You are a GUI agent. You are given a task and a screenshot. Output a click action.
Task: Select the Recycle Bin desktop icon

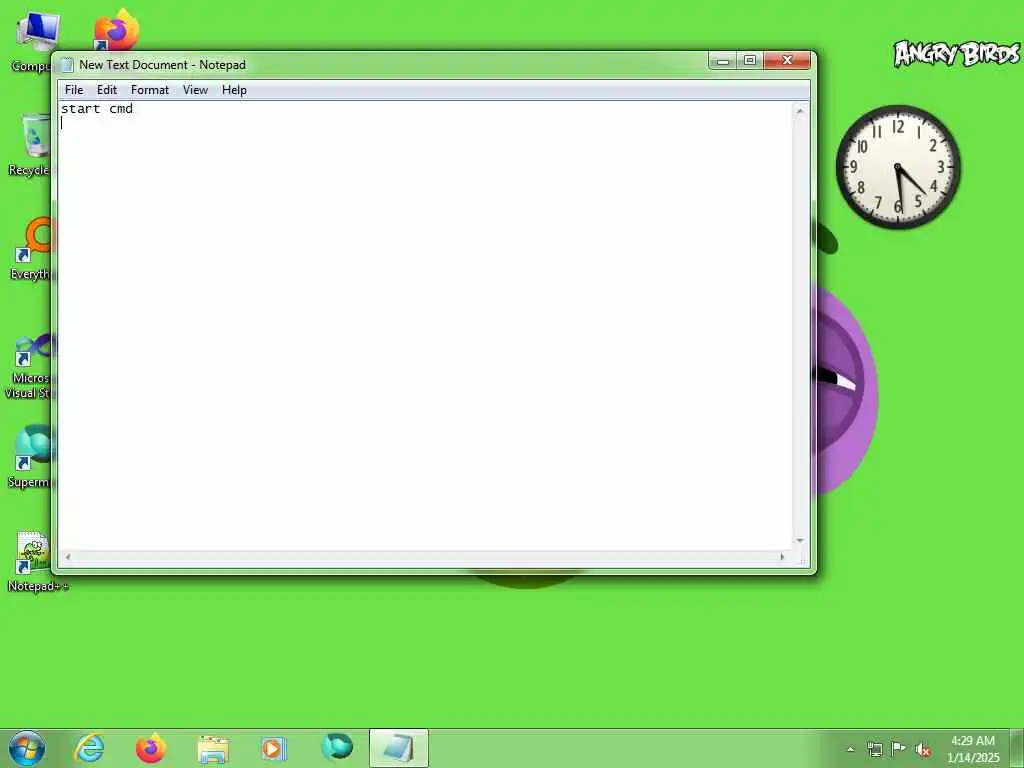[x=30, y=145]
